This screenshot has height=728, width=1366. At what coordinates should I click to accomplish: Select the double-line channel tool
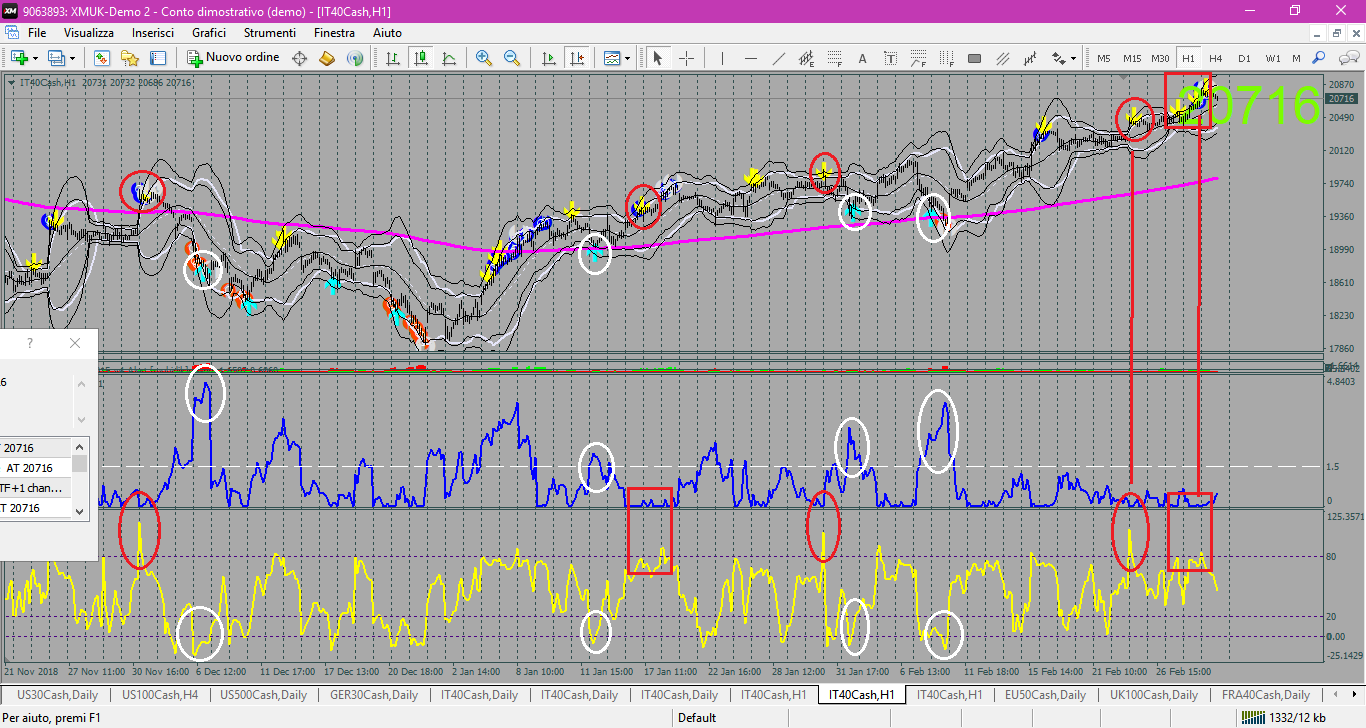(x=1002, y=58)
